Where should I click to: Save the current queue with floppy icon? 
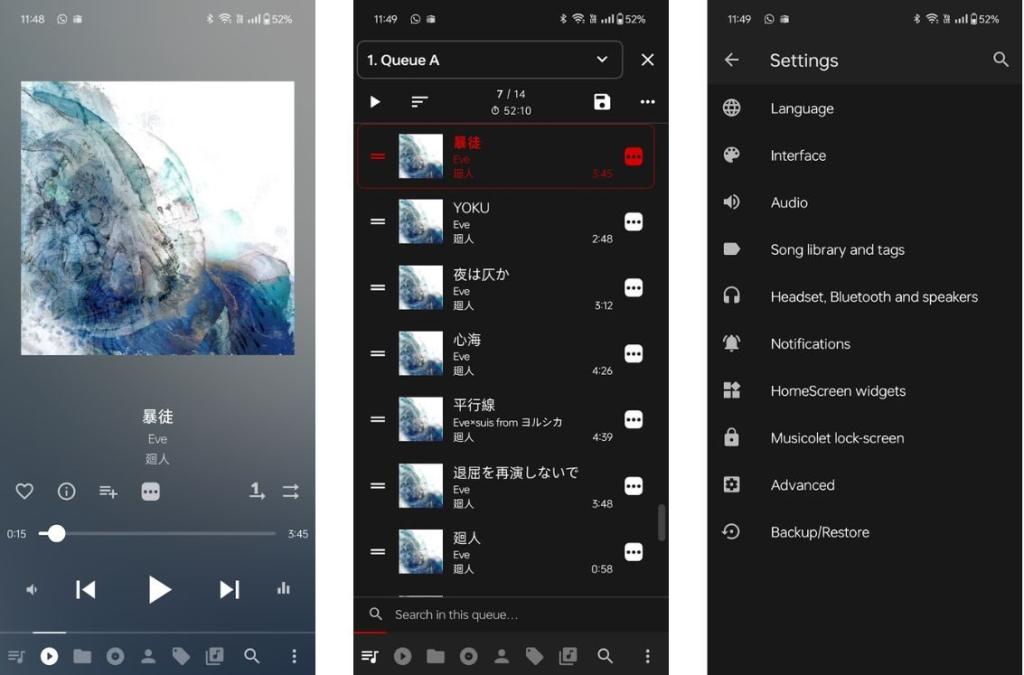pyautogui.click(x=601, y=101)
